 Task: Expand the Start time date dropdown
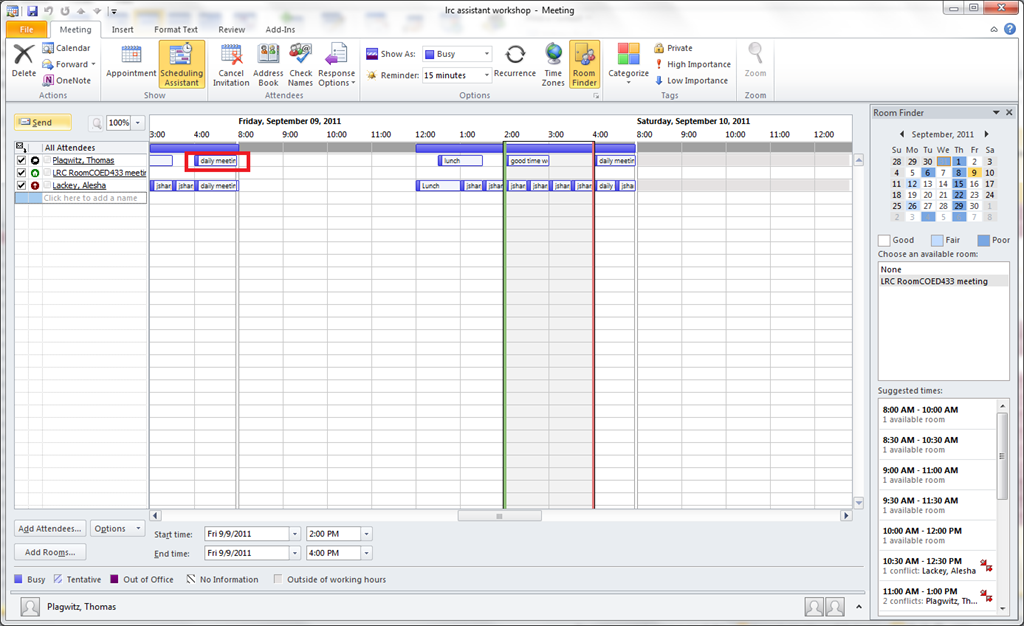(295, 534)
